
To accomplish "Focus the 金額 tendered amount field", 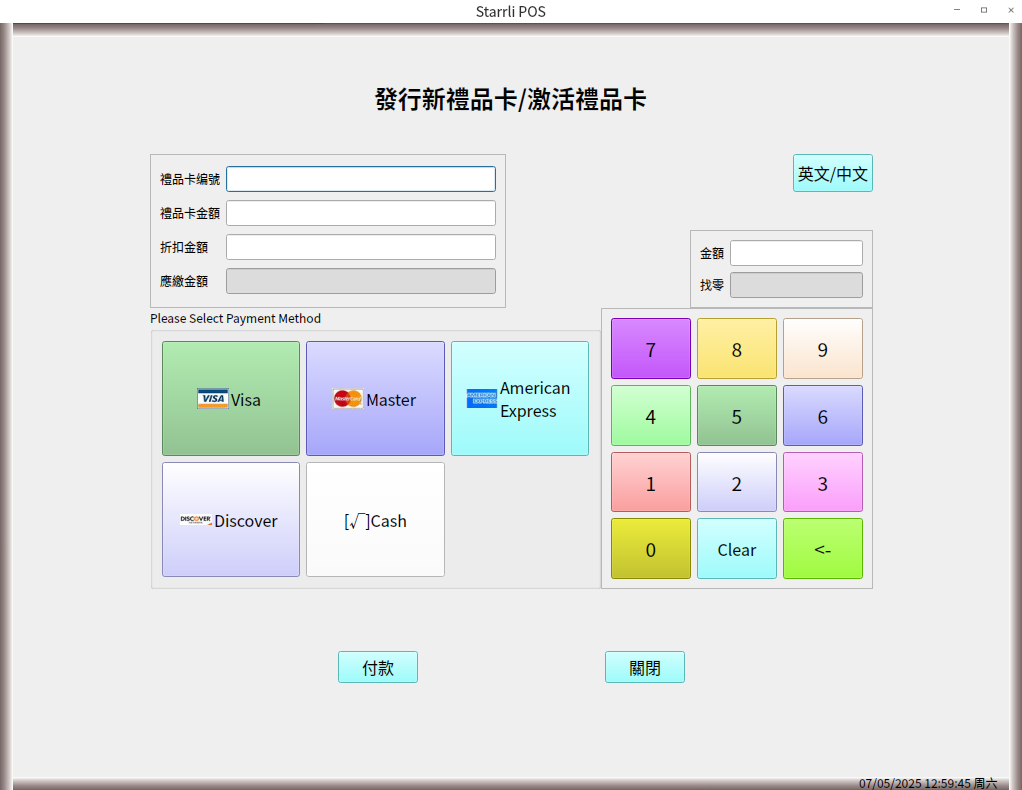I will point(795,253).
